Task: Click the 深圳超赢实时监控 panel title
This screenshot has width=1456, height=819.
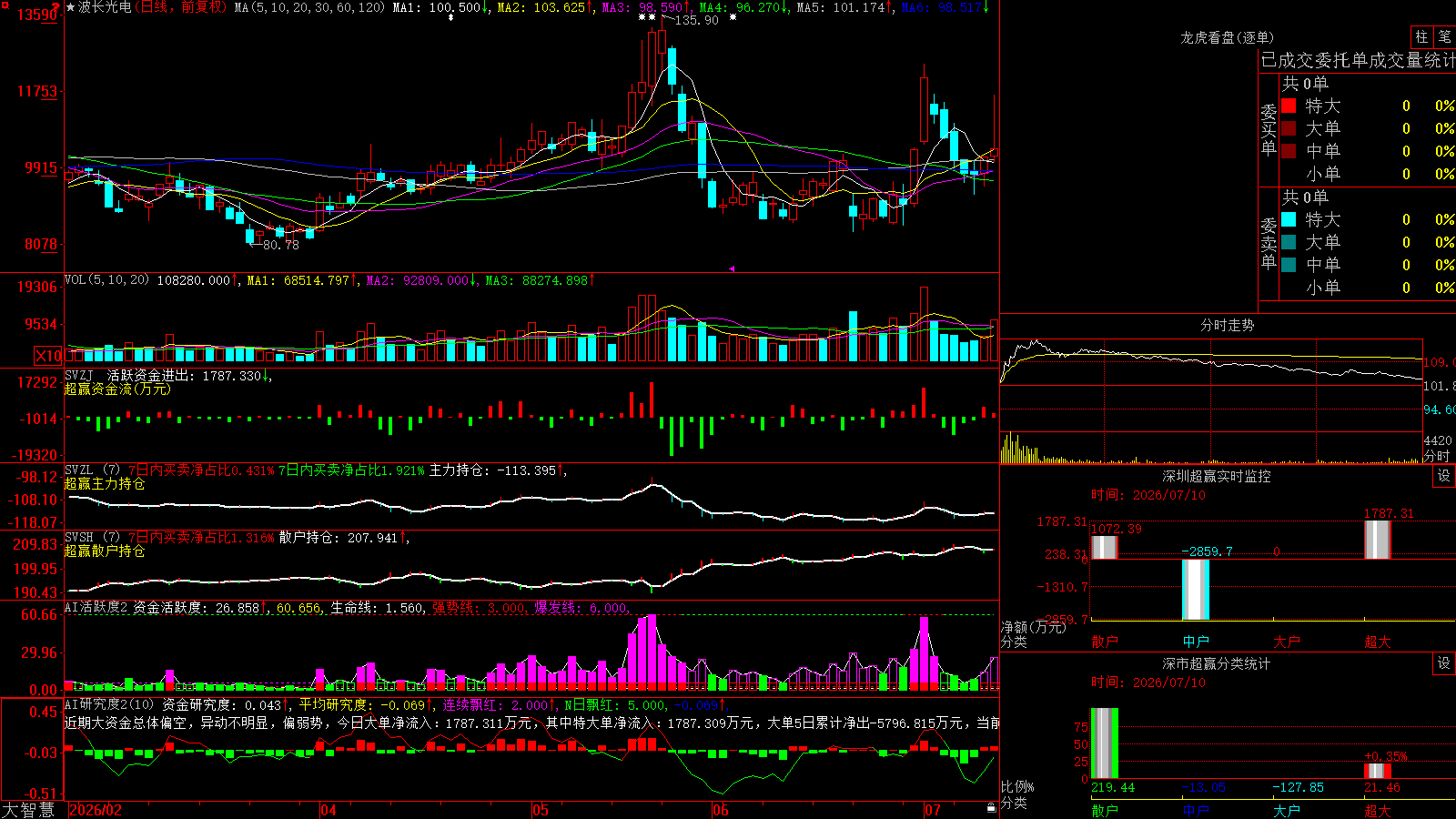Action: (1217, 476)
